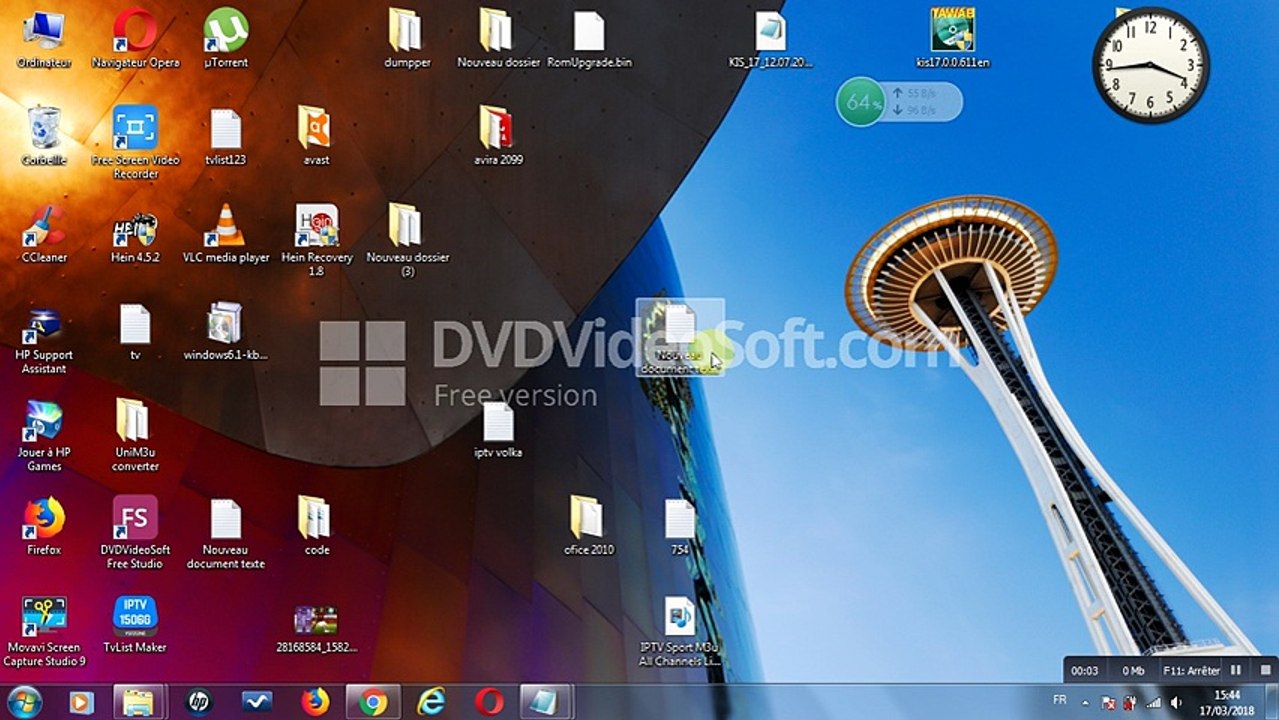Viewport: 1279px width, 720px height.
Task: Open the avast folder icon
Action: coord(316,135)
